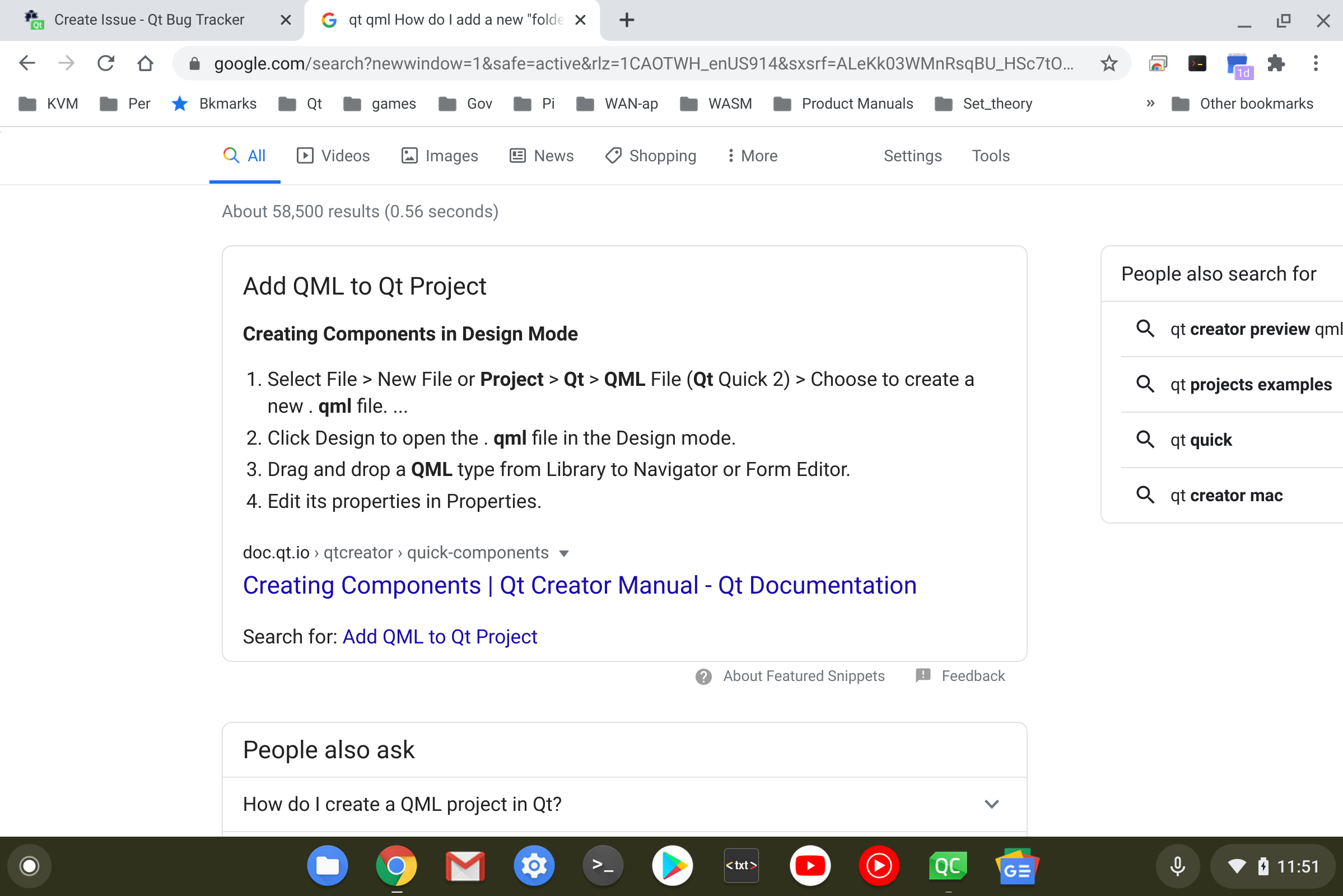Screen dimensions: 1343x896
Task: View site info via padlock icon
Action: (194, 63)
